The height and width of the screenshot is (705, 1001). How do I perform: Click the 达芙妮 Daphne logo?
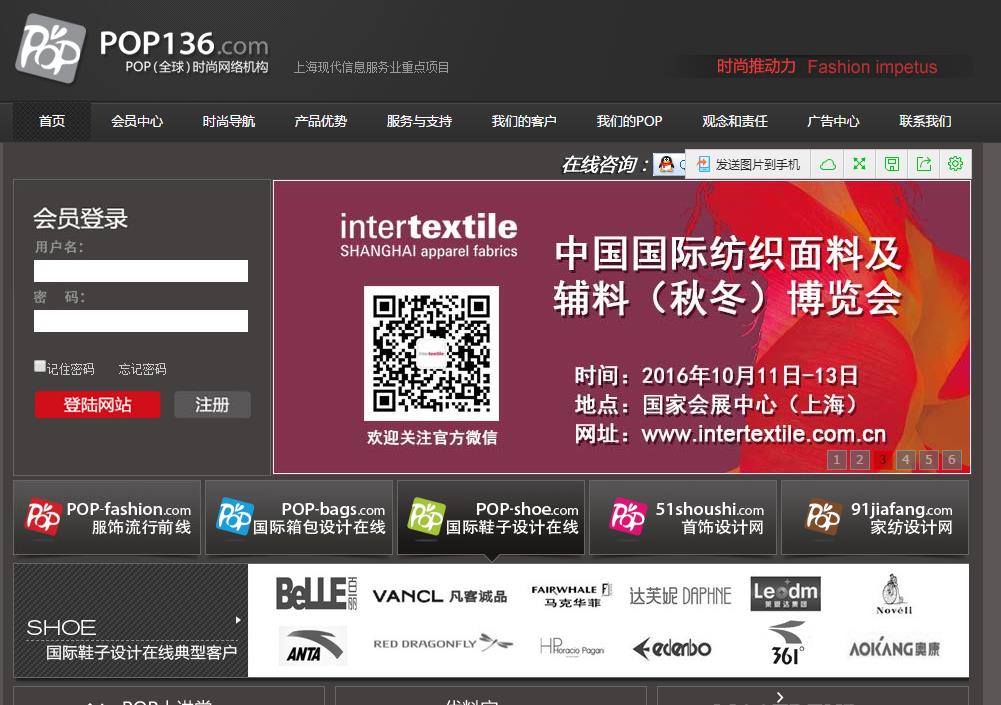coord(680,596)
